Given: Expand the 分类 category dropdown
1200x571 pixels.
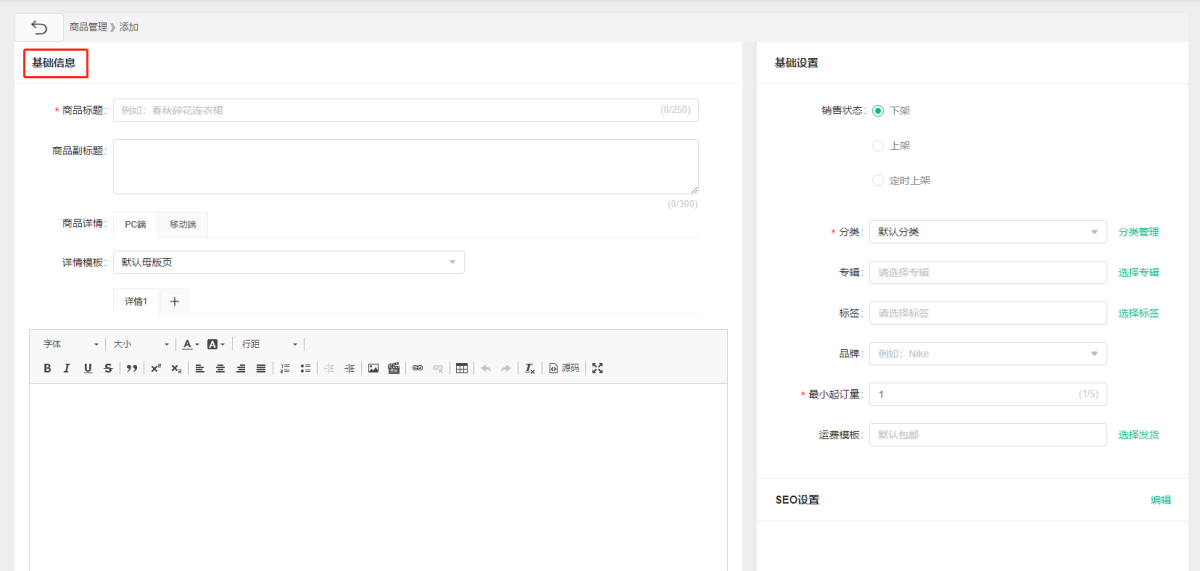Looking at the screenshot, I should click(x=987, y=232).
